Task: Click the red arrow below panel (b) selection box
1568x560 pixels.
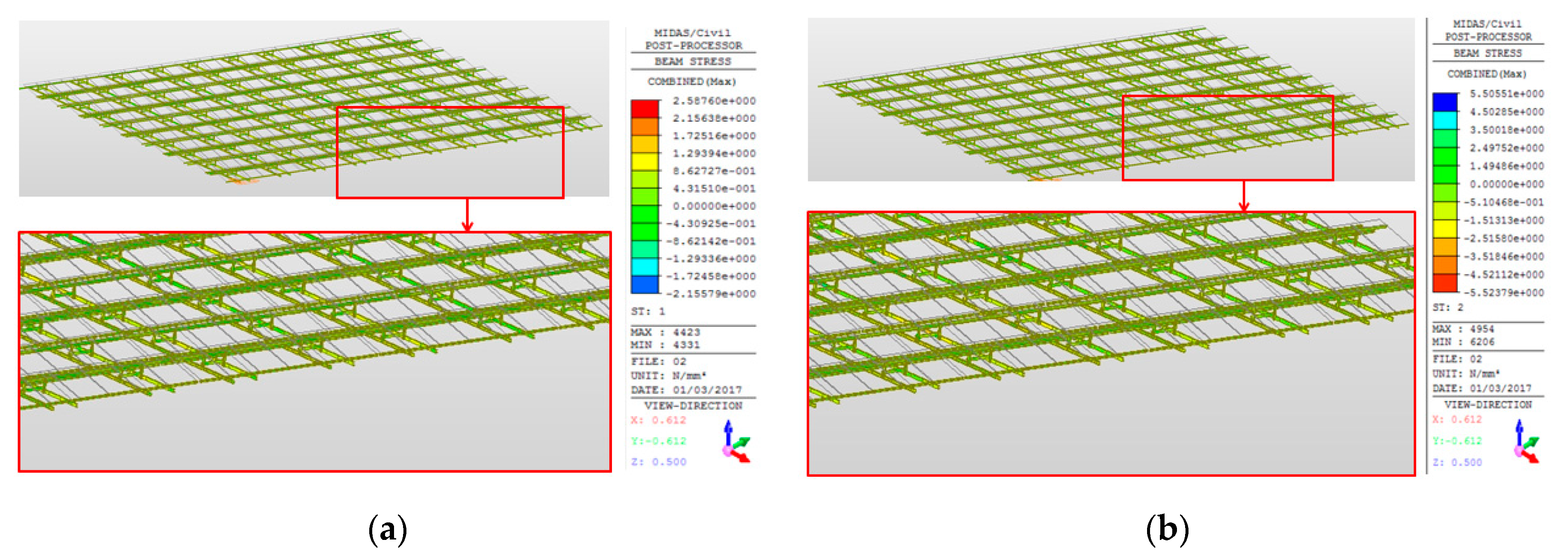Action: click(x=1244, y=196)
